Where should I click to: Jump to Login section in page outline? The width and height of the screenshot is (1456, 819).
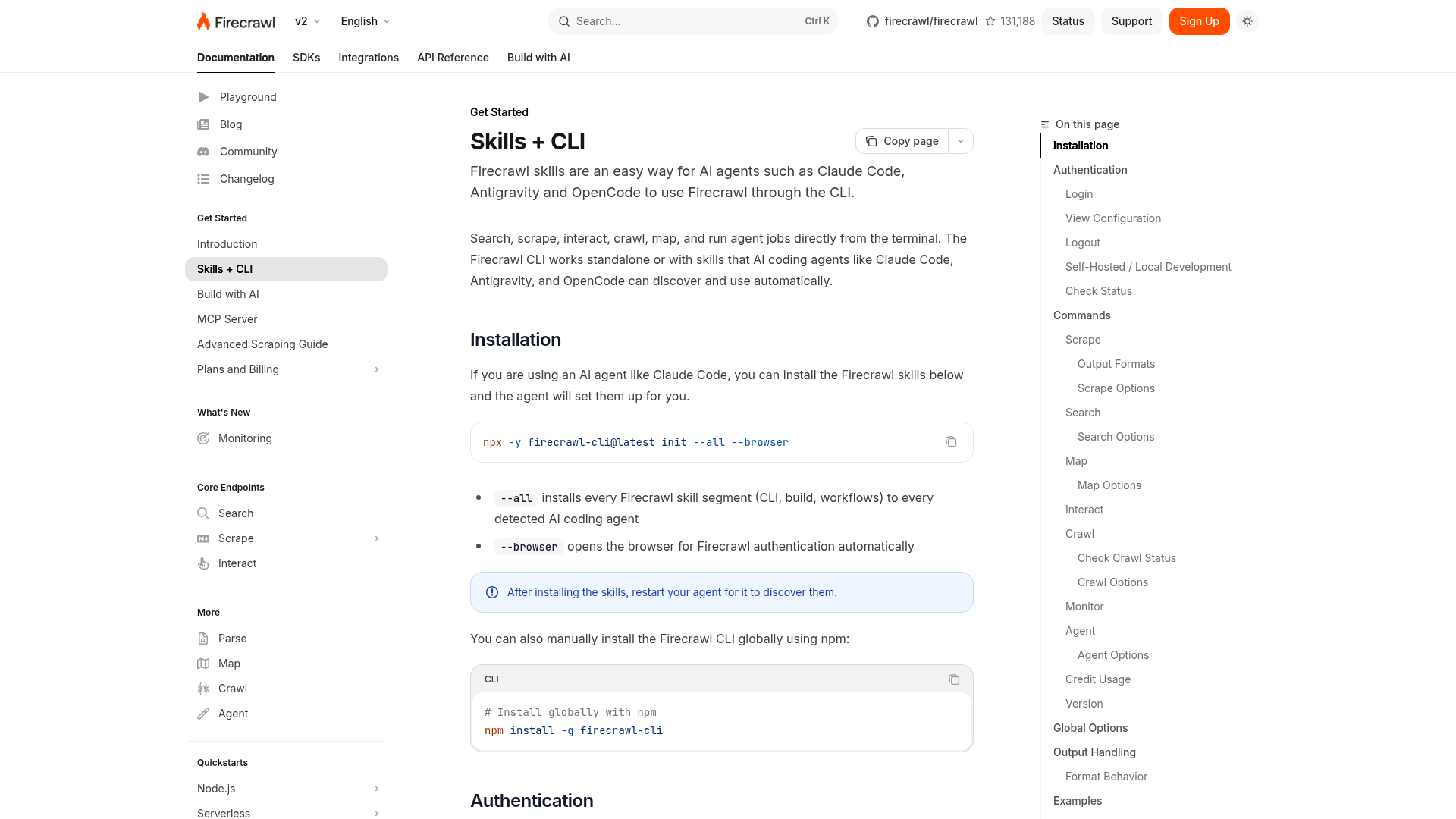tap(1078, 194)
